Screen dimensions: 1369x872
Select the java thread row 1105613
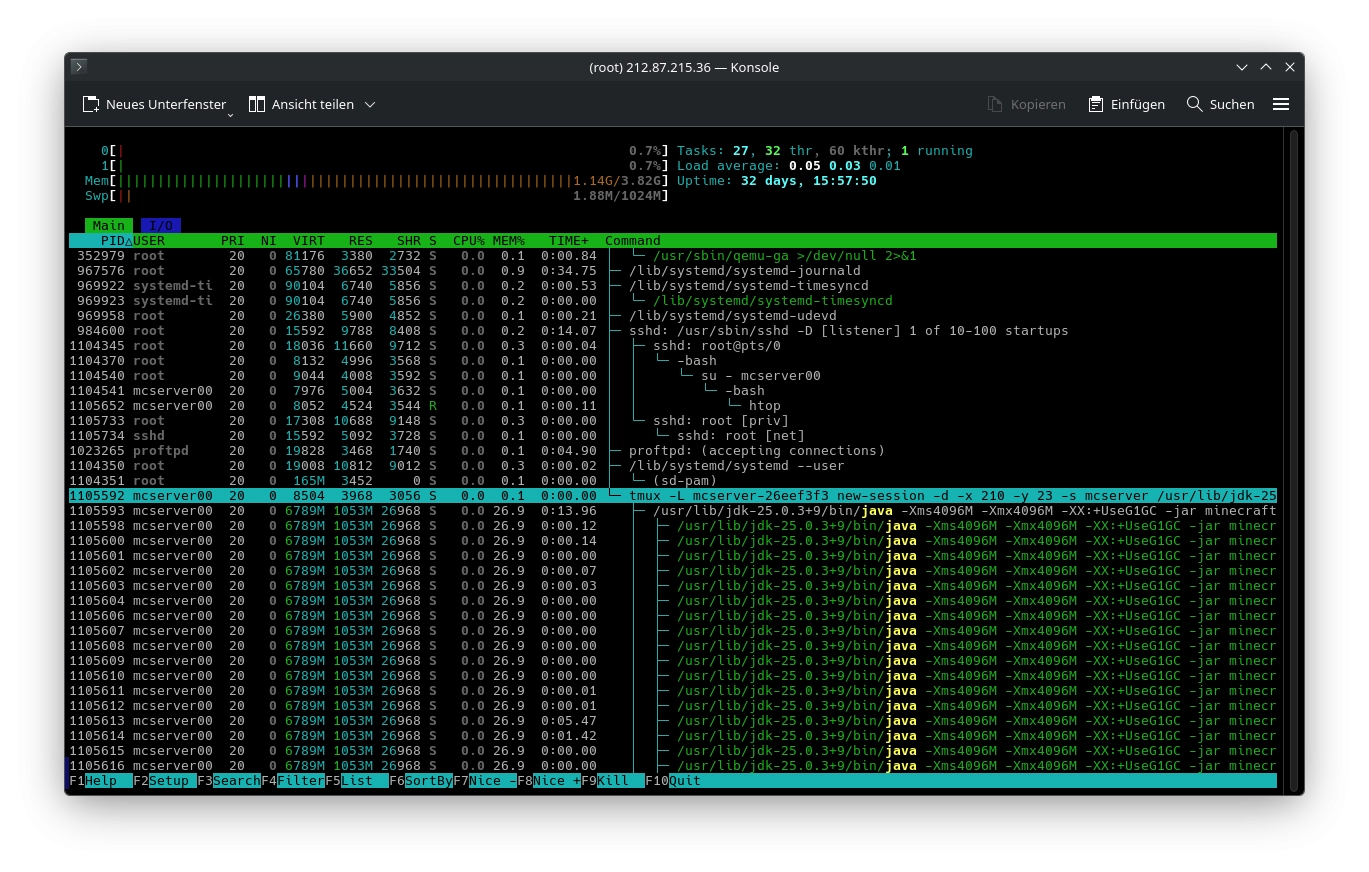(x=673, y=721)
